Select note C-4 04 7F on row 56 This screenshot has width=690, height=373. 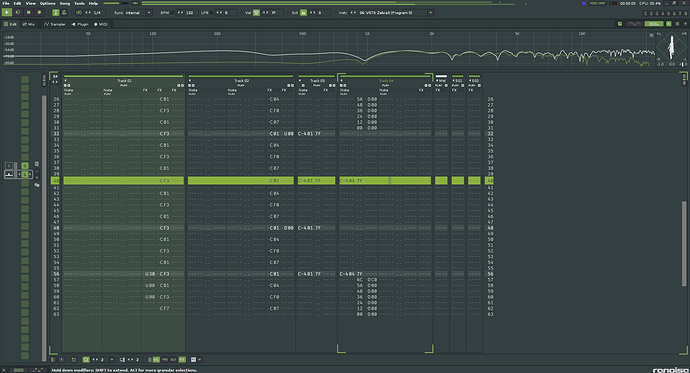coord(351,274)
